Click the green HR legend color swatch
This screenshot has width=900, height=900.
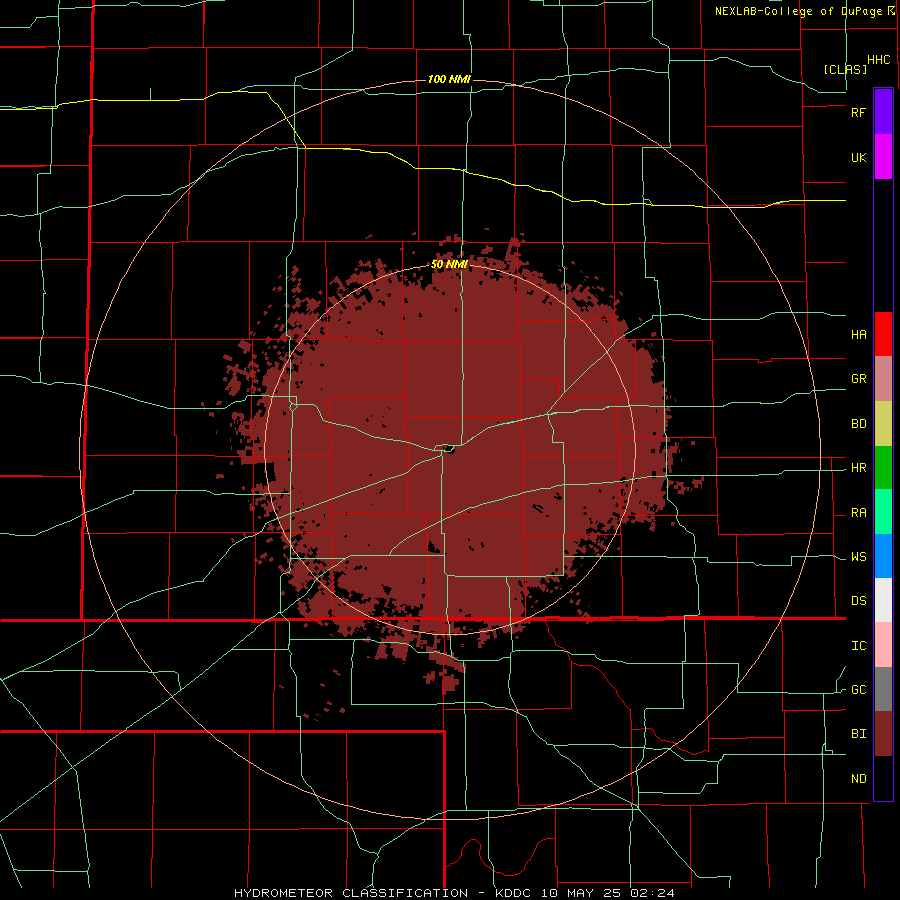coord(883,468)
